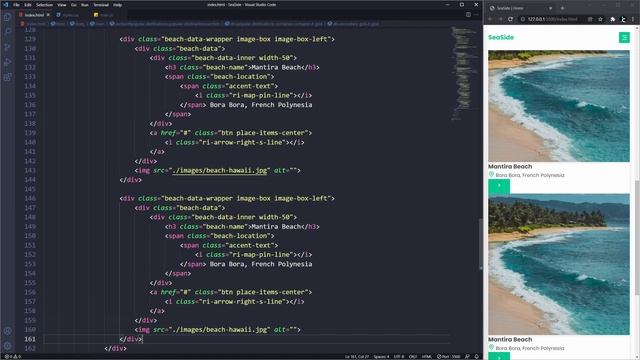Click the VS Code logo in title bar
The width and height of the screenshot is (640, 360).
pos(5,5)
